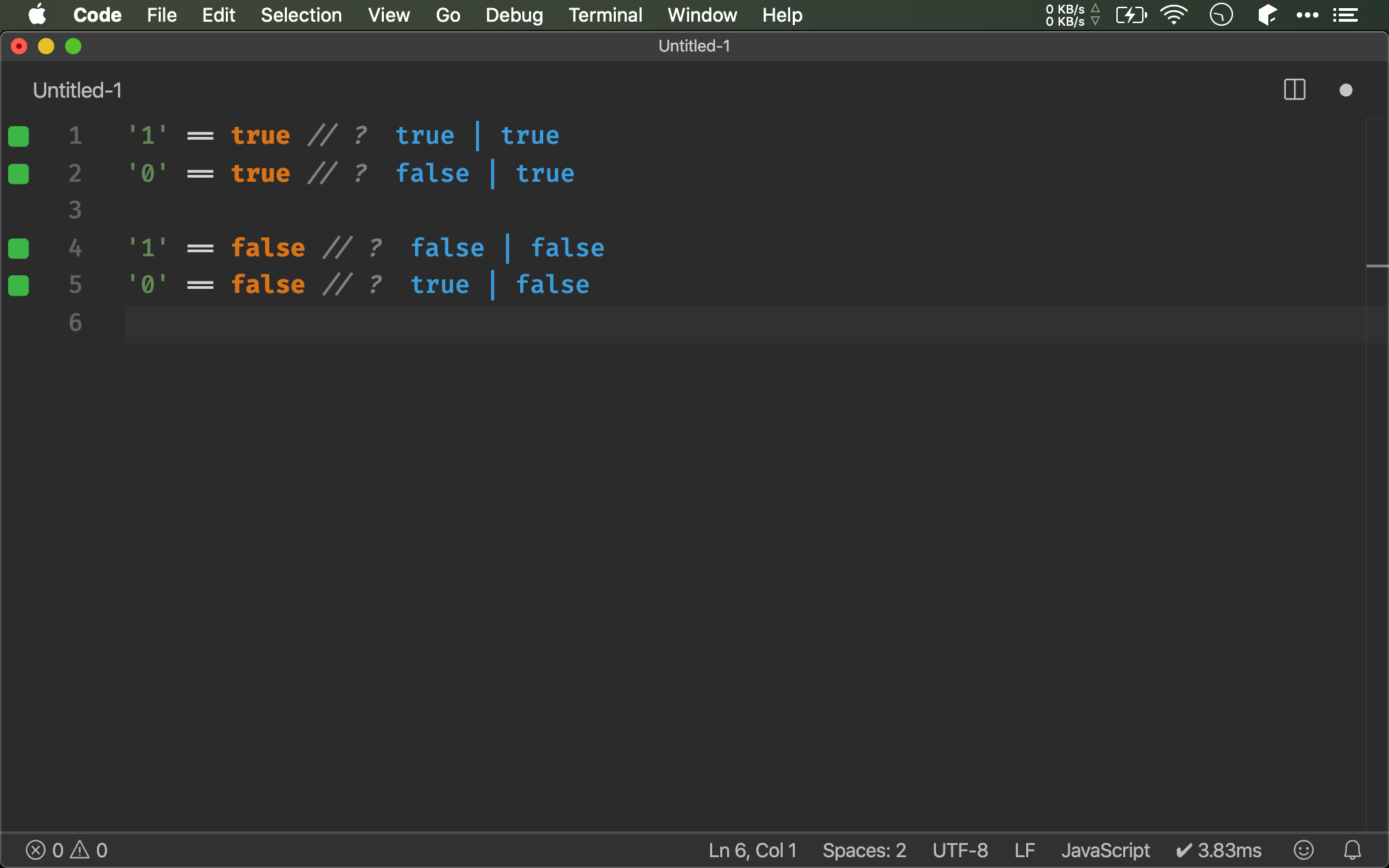Open notifications bell in status bar
Viewport: 1389px width, 868px height.
1352,850
